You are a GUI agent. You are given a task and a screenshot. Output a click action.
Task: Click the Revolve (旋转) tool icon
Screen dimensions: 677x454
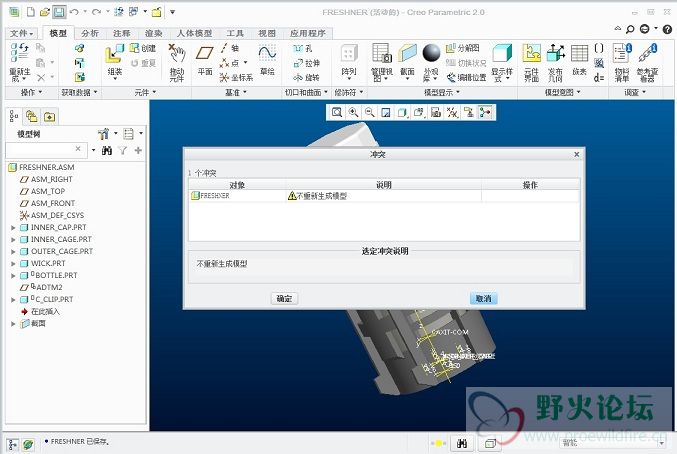pos(306,78)
